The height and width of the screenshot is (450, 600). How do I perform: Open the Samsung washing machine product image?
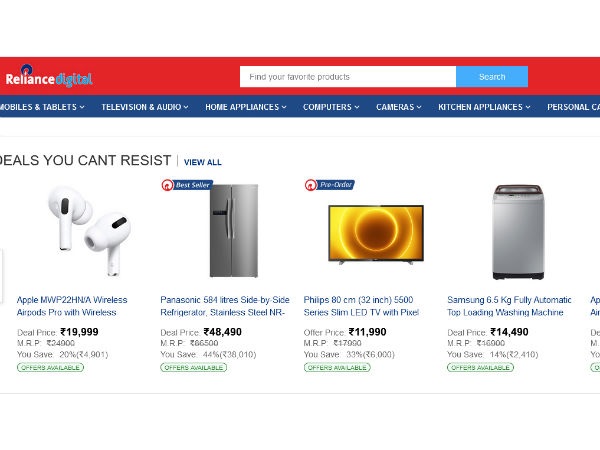(x=518, y=232)
